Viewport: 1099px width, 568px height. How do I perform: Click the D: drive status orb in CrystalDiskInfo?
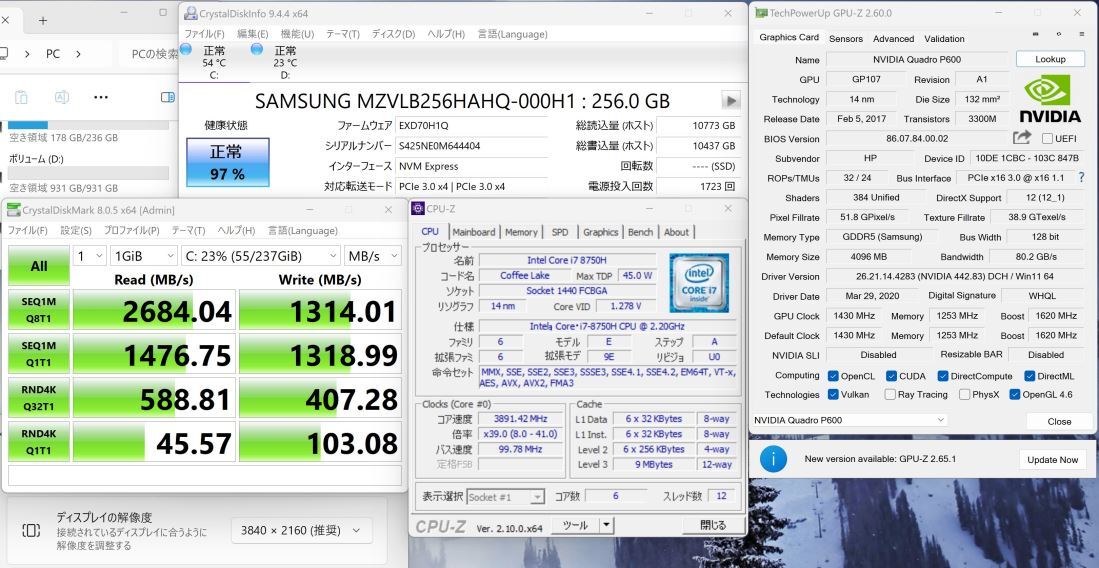coord(257,48)
